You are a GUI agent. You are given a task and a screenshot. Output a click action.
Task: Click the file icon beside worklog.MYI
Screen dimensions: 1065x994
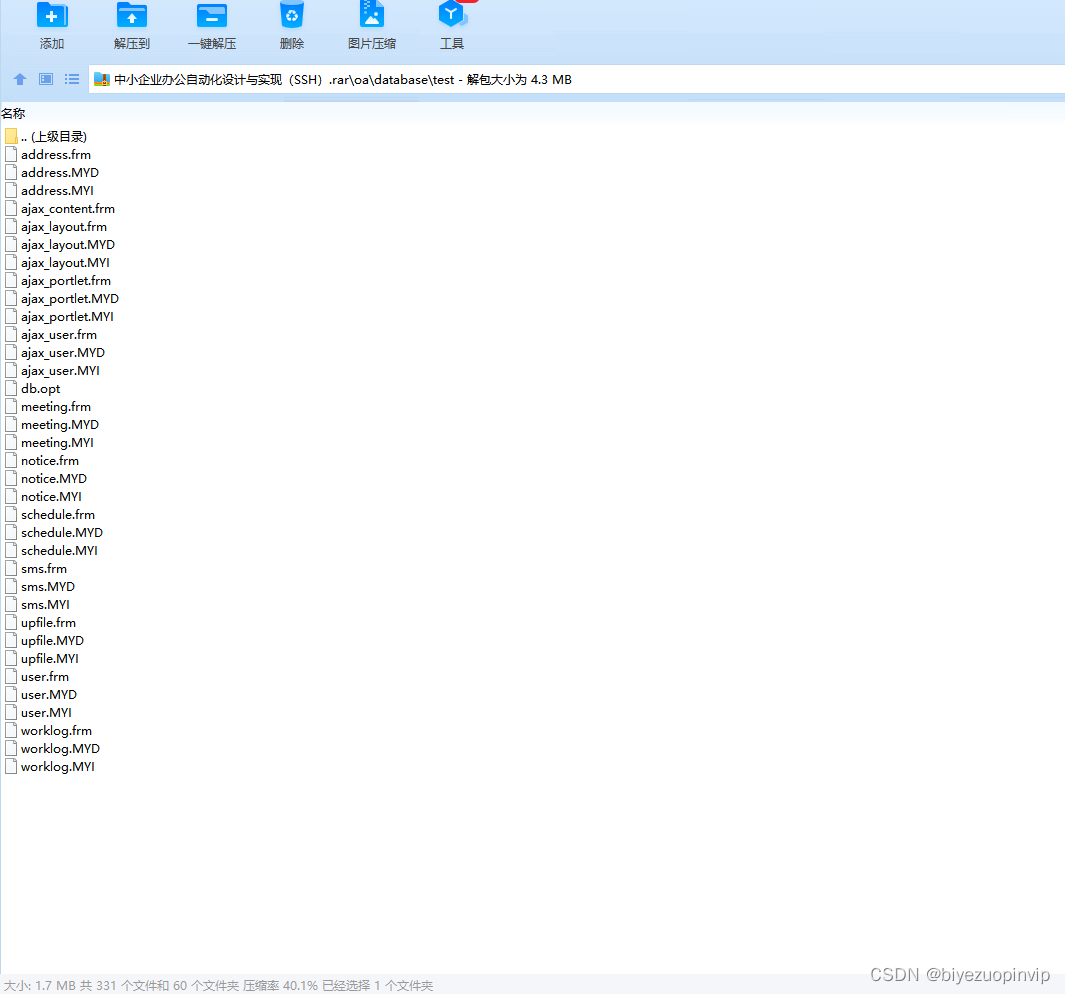[11, 766]
